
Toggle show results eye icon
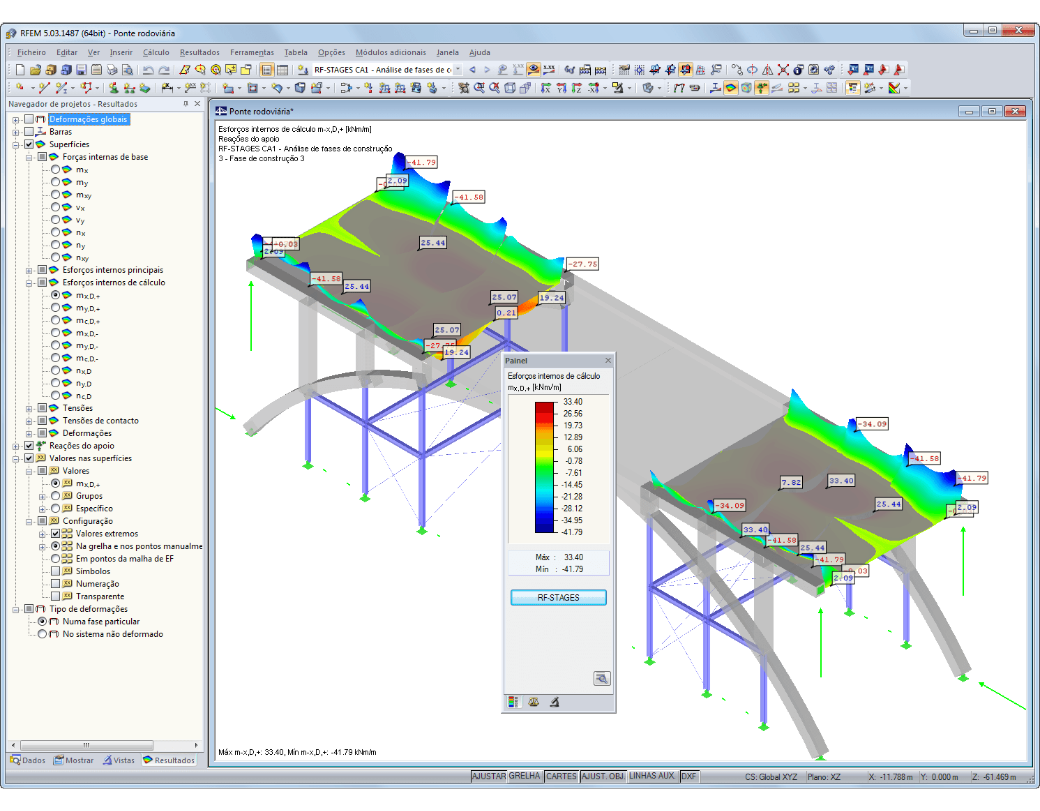533,70
